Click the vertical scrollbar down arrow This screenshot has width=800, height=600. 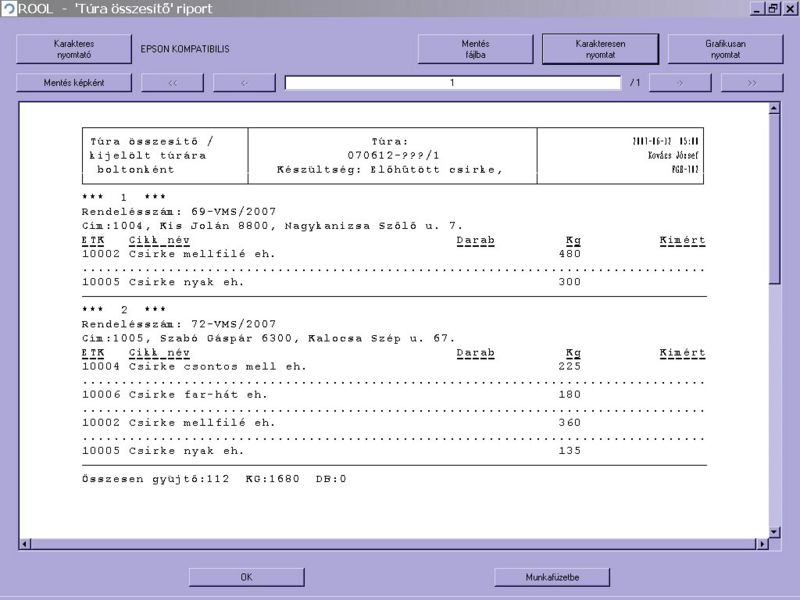pyautogui.click(x=774, y=531)
